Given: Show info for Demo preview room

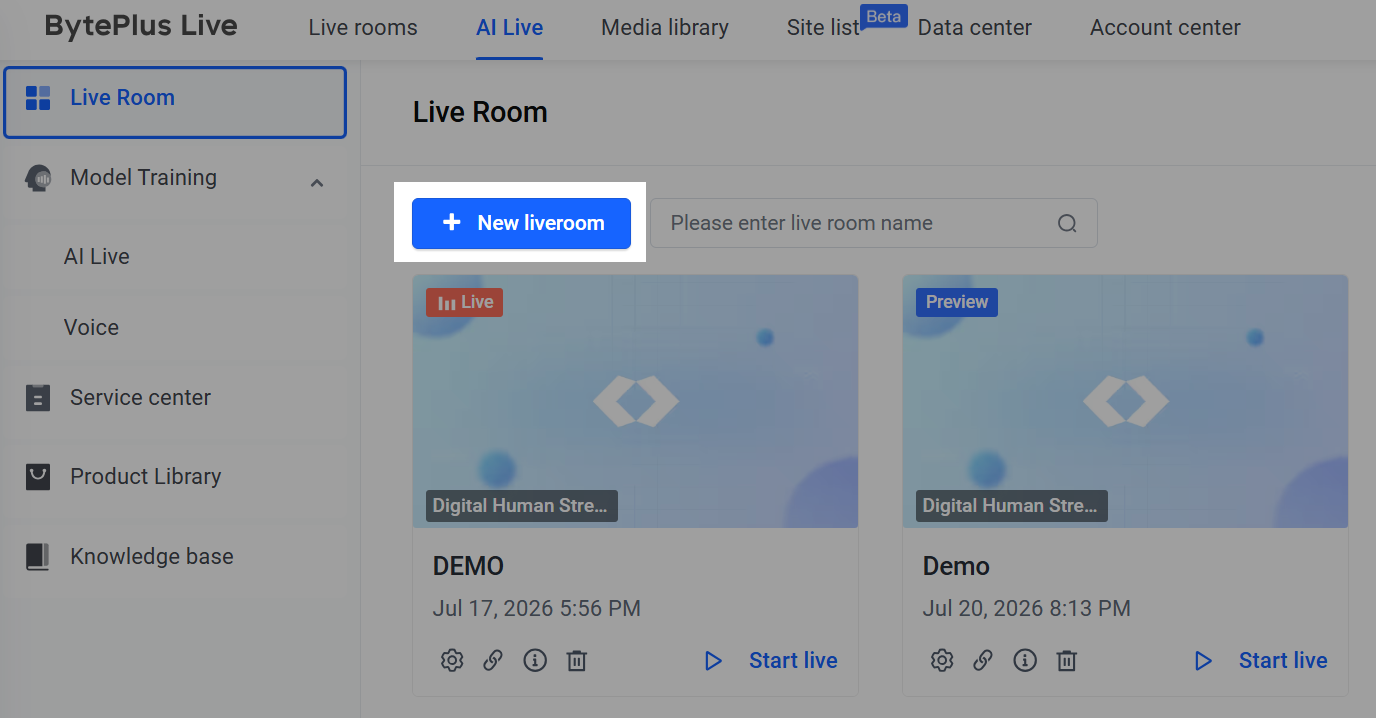Looking at the screenshot, I should click(1025, 660).
